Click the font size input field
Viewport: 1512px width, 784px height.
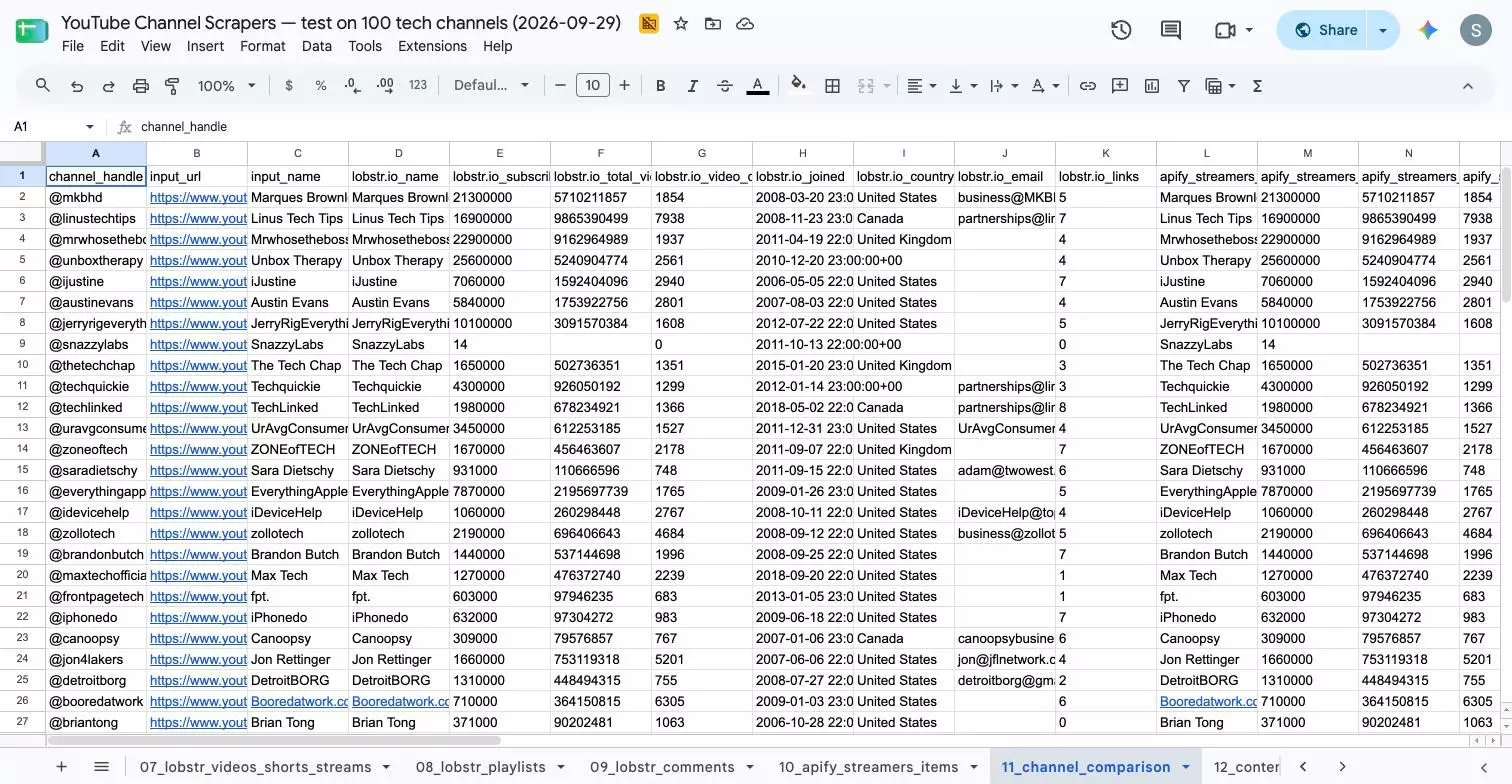593,86
